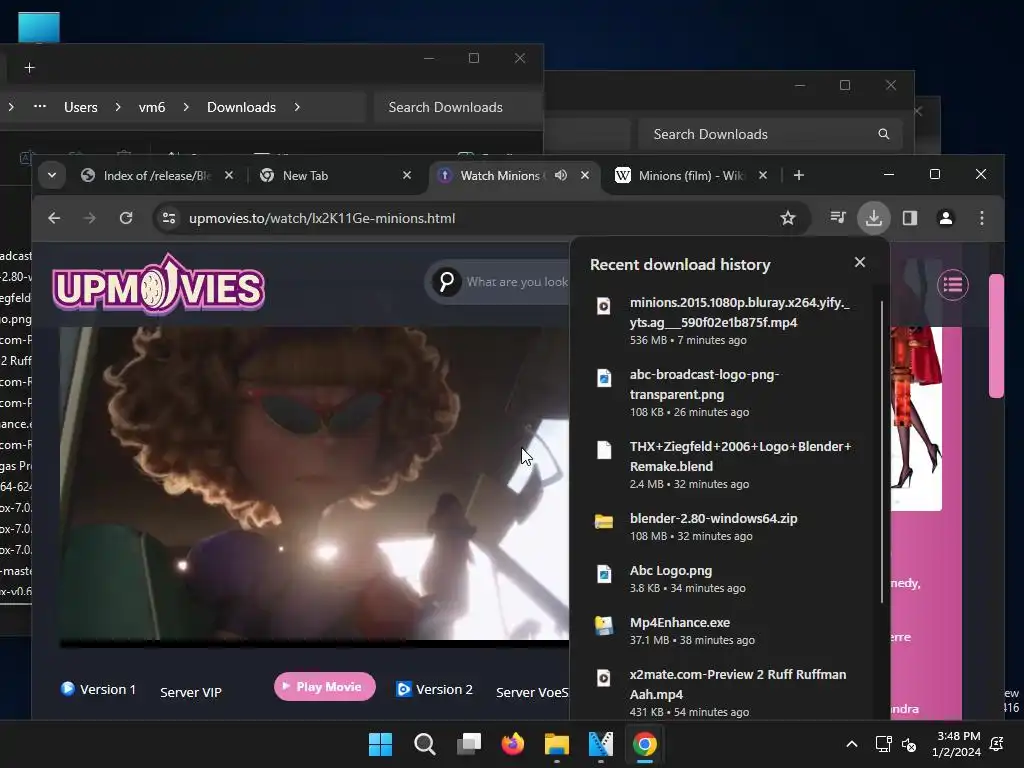Click the download history popup scrollbar

882,452
